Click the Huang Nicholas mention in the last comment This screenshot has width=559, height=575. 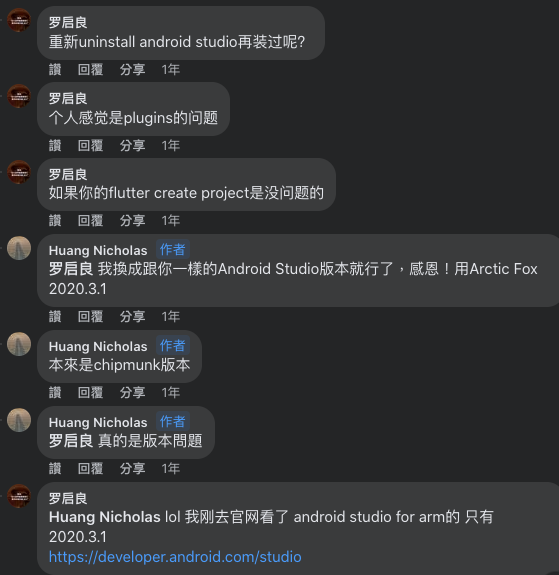[x=105, y=517]
